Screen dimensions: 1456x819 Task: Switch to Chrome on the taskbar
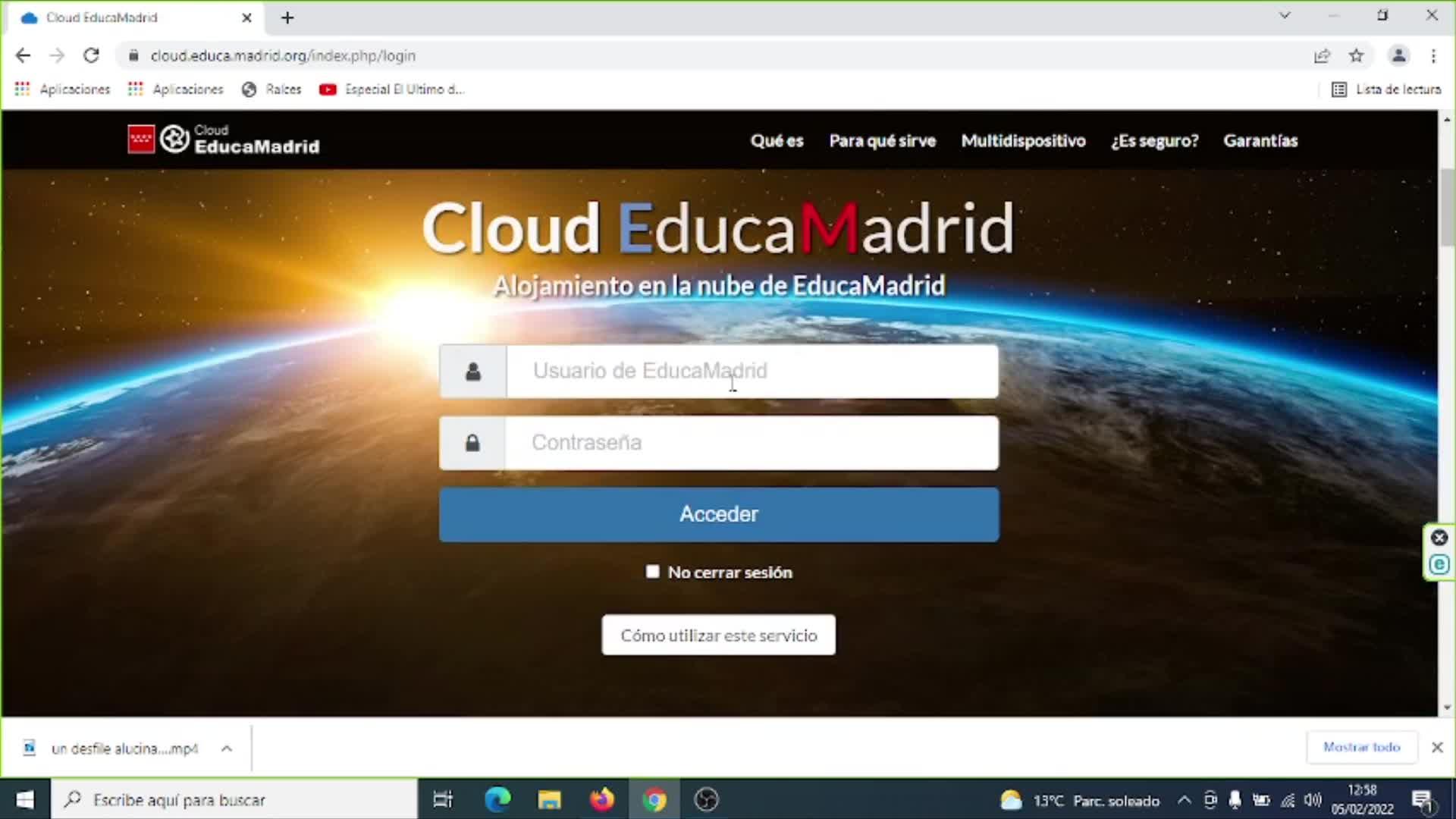click(x=654, y=799)
